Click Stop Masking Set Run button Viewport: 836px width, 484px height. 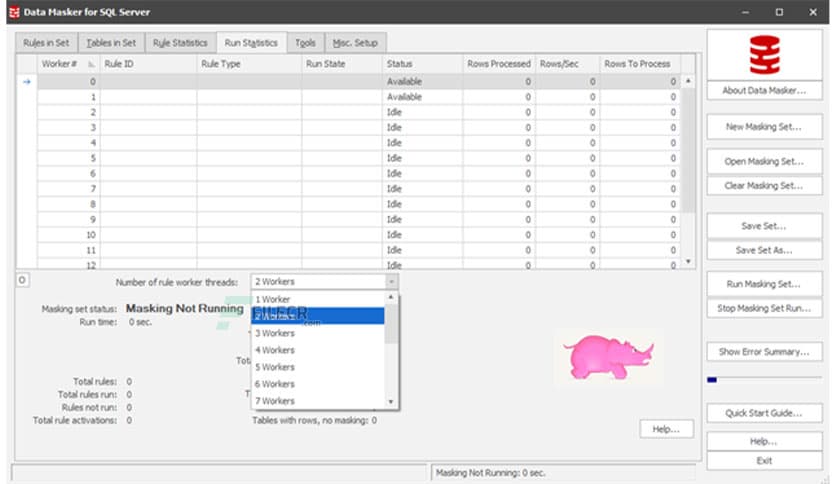764,308
